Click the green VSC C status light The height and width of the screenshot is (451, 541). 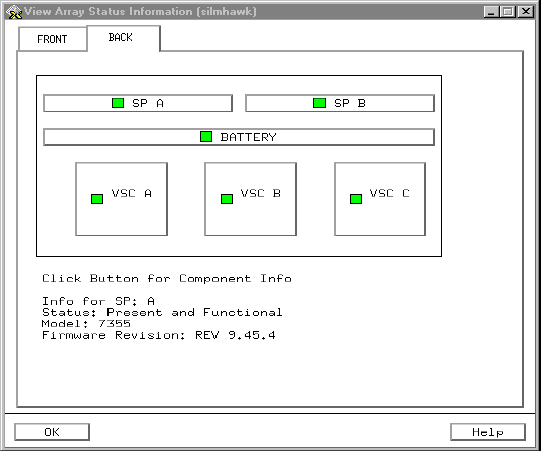[356, 199]
